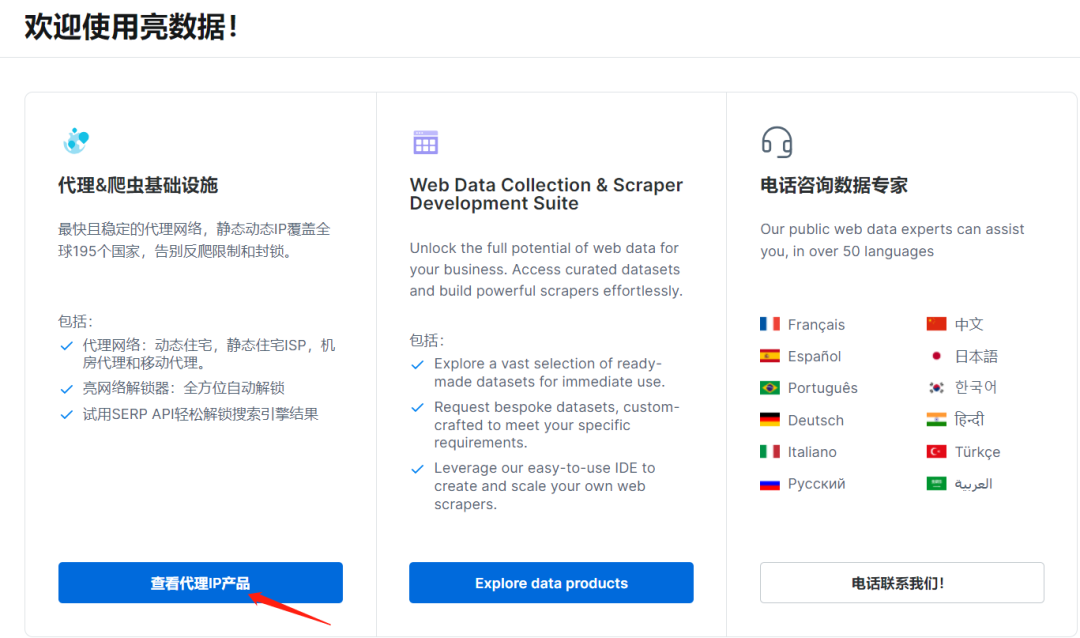
Task: Click the Spanish flag icon
Action: 770,356
